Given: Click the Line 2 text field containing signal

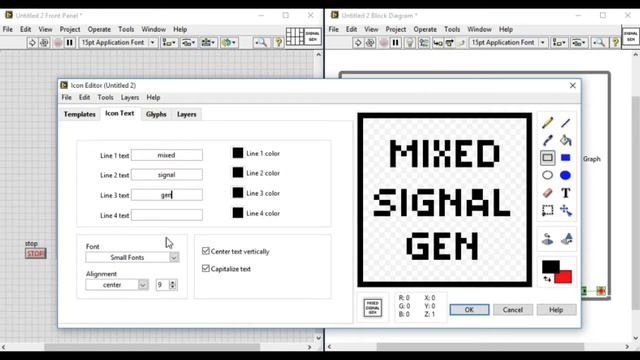Looking at the screenshot, I should click(x=167, y=175).
